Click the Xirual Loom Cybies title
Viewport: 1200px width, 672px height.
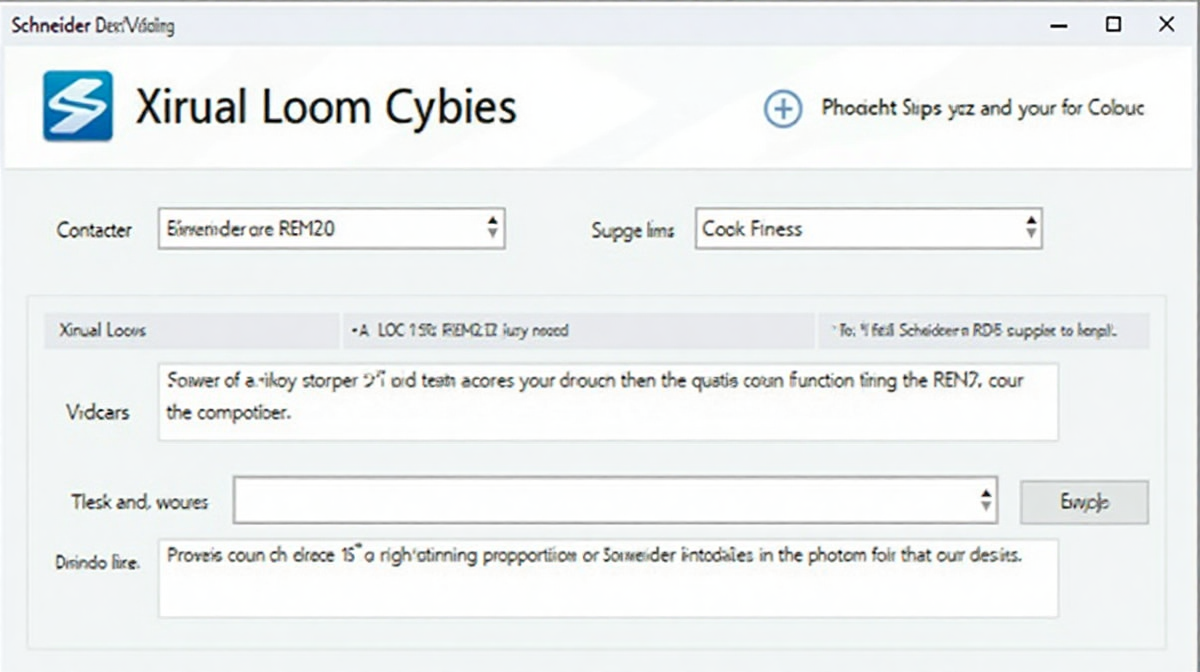[x=326, y=107]
